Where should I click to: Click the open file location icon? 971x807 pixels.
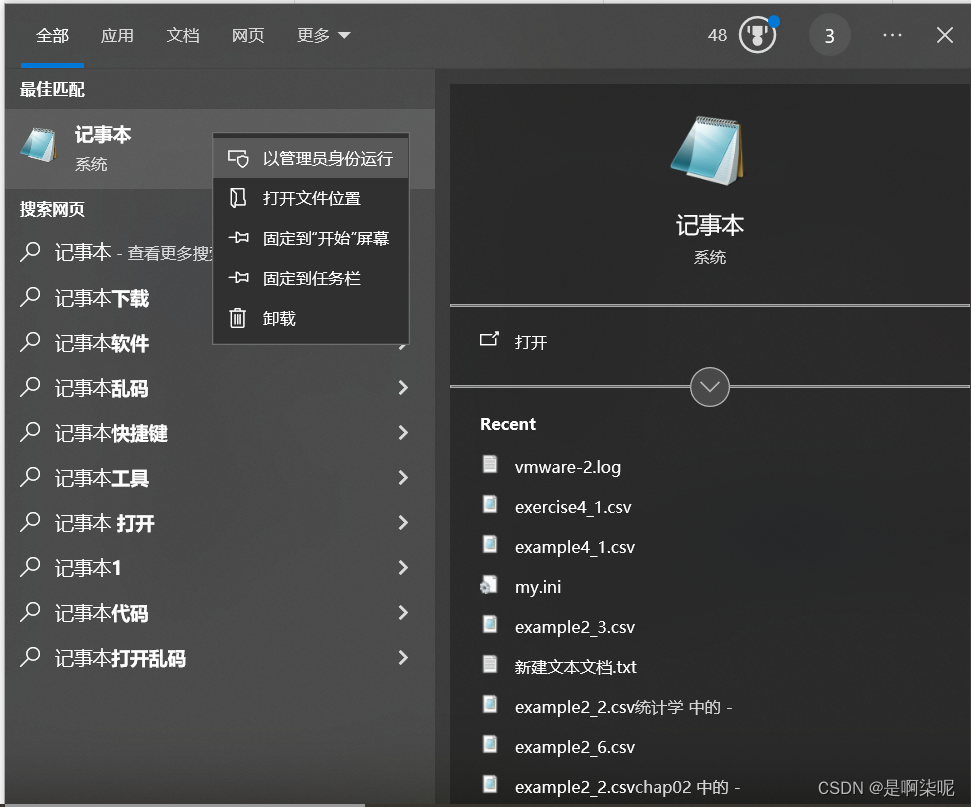238,198
